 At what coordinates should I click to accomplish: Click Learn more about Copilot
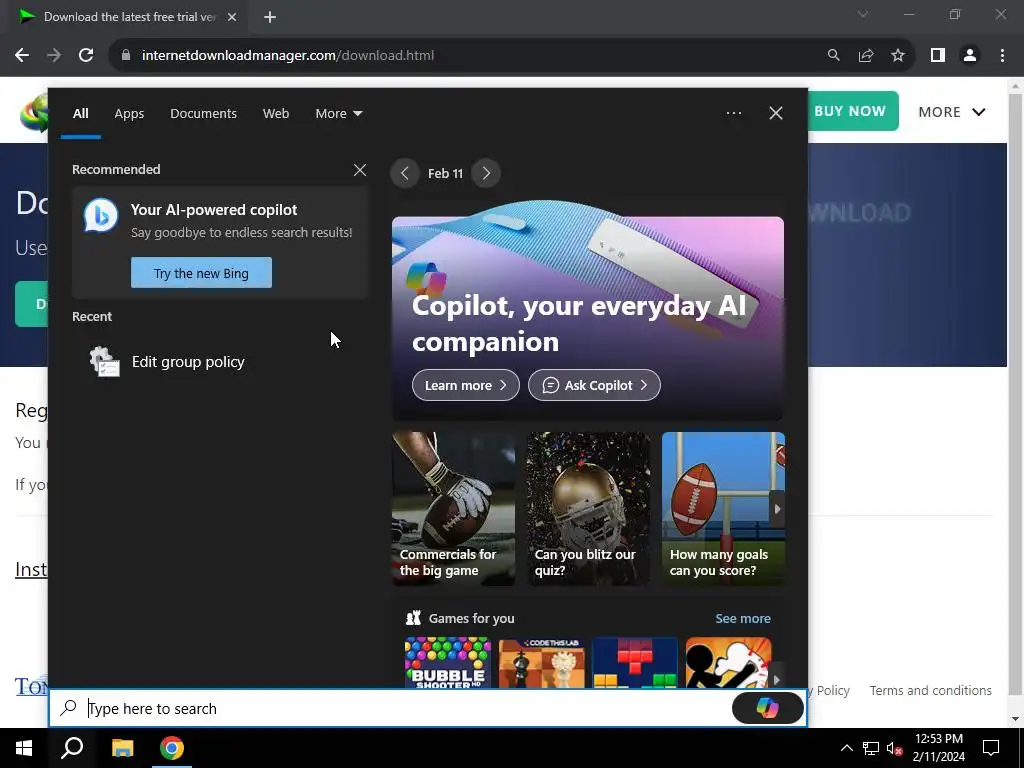[x=466, y=385]
